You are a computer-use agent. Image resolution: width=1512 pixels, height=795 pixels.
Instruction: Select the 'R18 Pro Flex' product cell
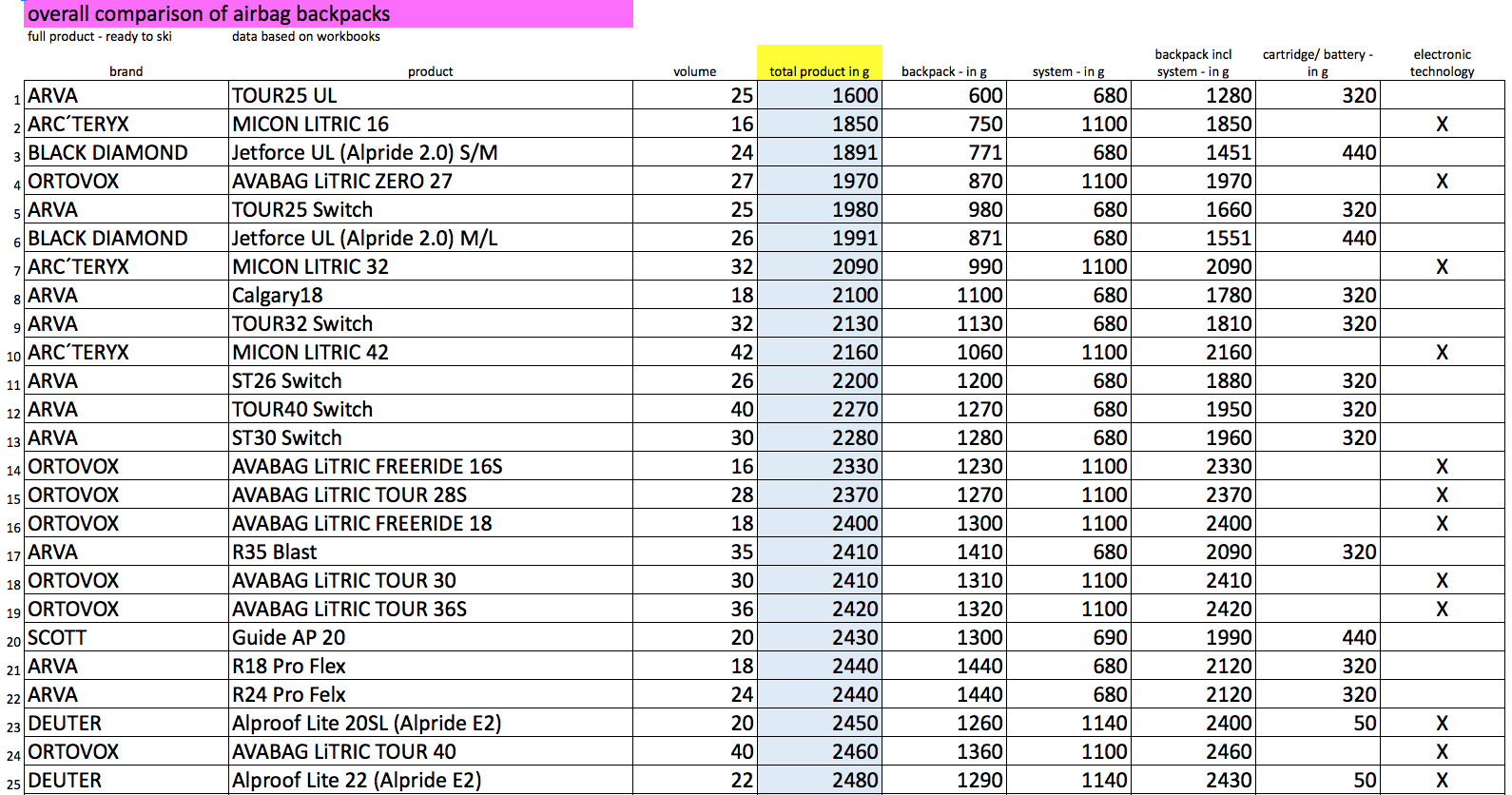pyautogui.click(x=431, y=666)
